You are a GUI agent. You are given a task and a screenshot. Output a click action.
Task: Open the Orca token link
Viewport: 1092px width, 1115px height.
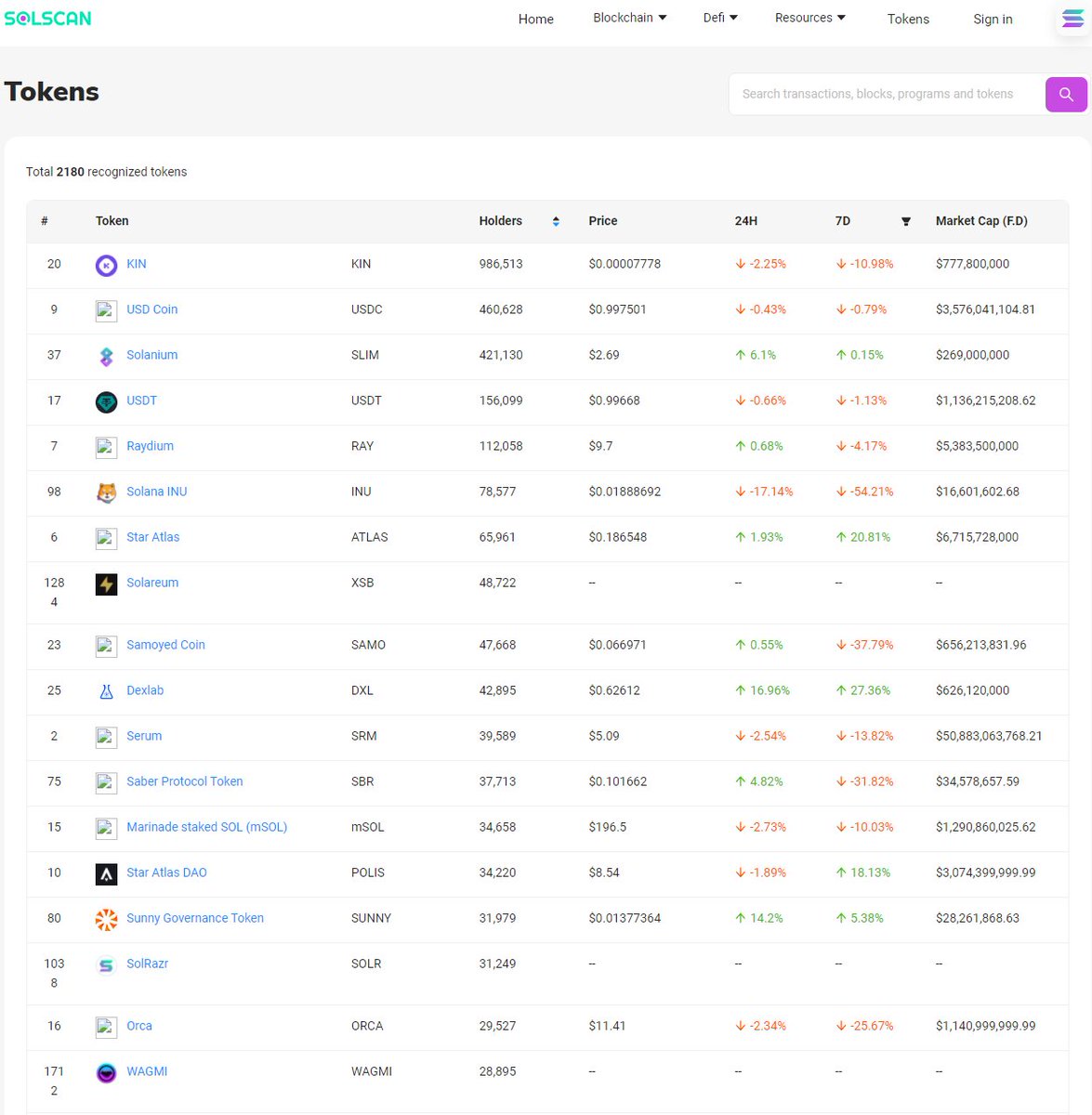(x=139, y=1026)
